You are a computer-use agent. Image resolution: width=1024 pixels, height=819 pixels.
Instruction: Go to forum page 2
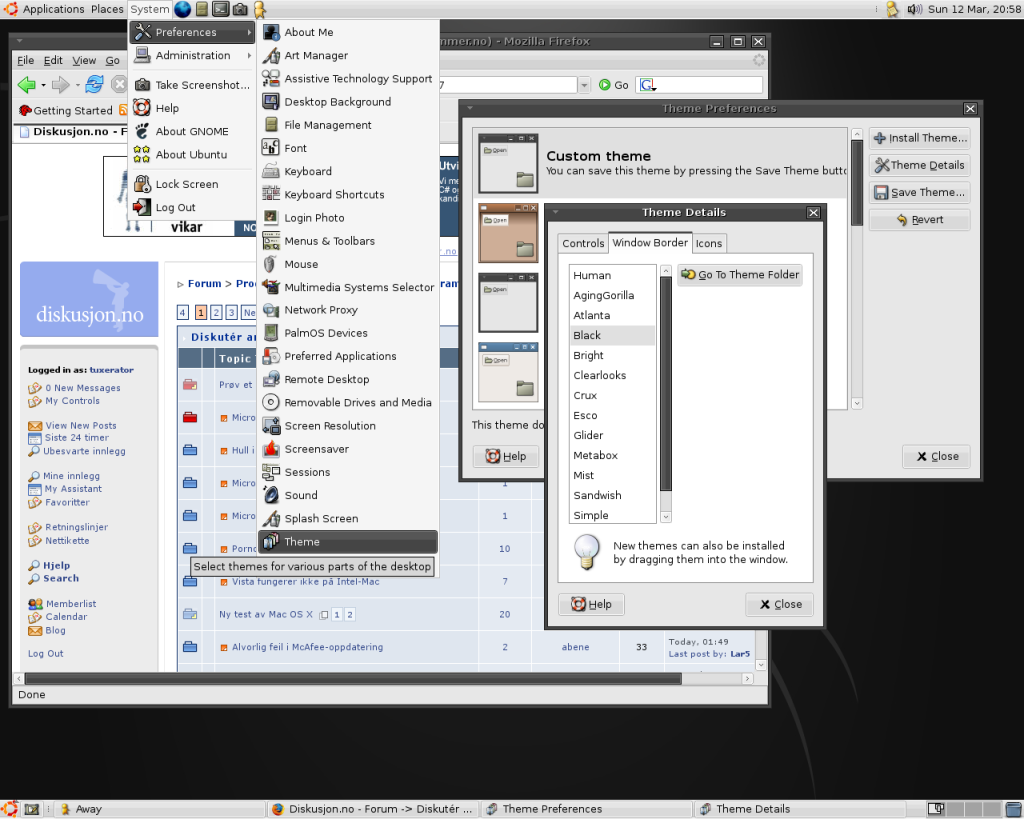216,313
